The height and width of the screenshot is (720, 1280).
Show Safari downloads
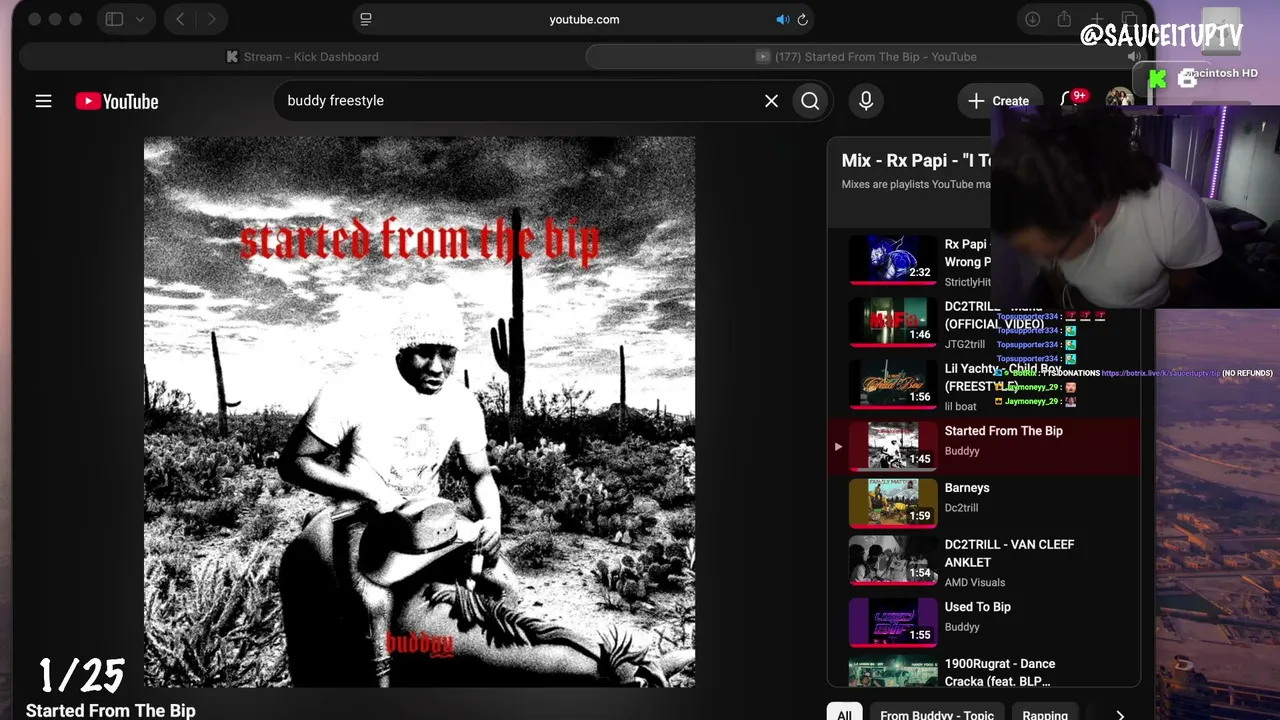[1033, 19]
